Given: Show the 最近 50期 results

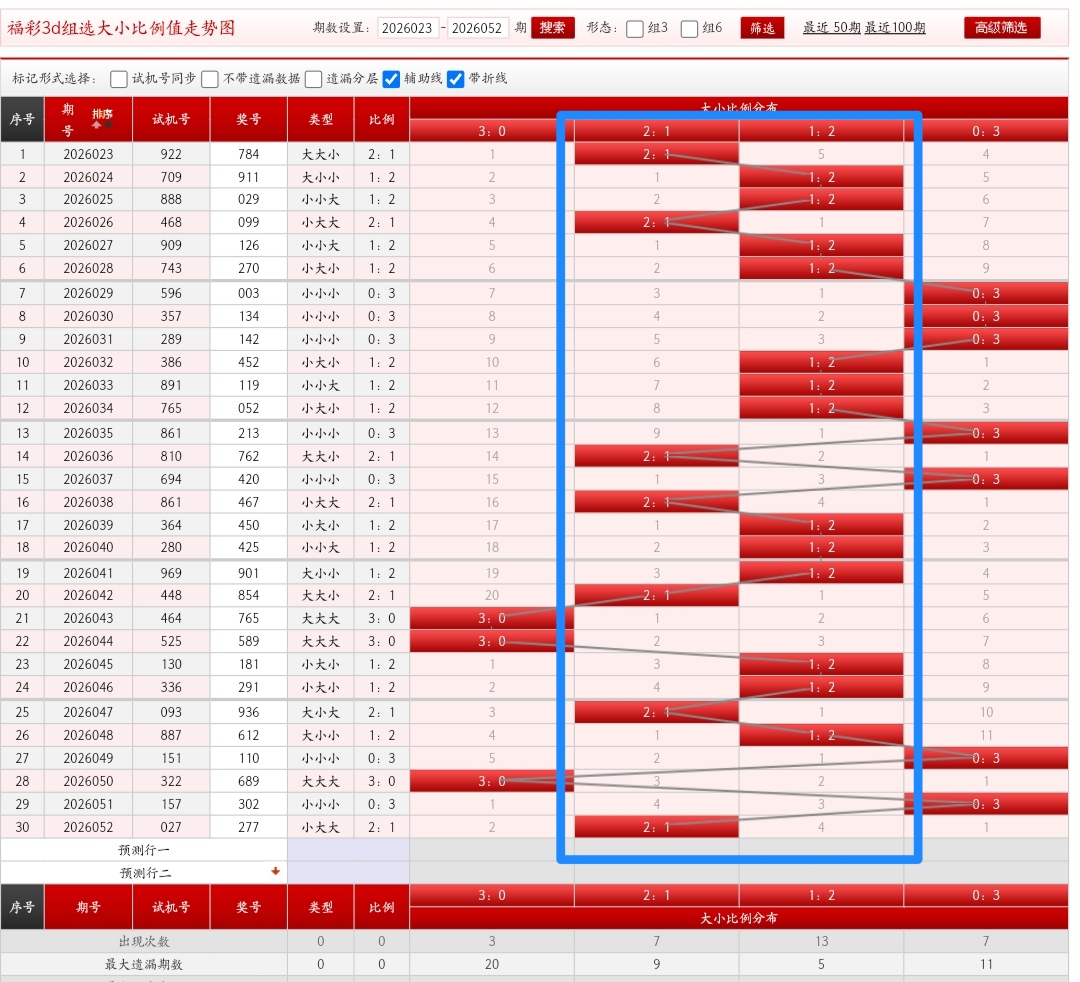Looking at the screenshot, I should 830,28.
